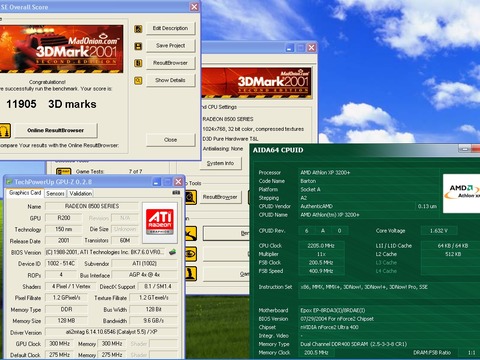This screenshot has width=480, height=360.
Task: Minimize the GPU-Z window
Action: point(157,182)
